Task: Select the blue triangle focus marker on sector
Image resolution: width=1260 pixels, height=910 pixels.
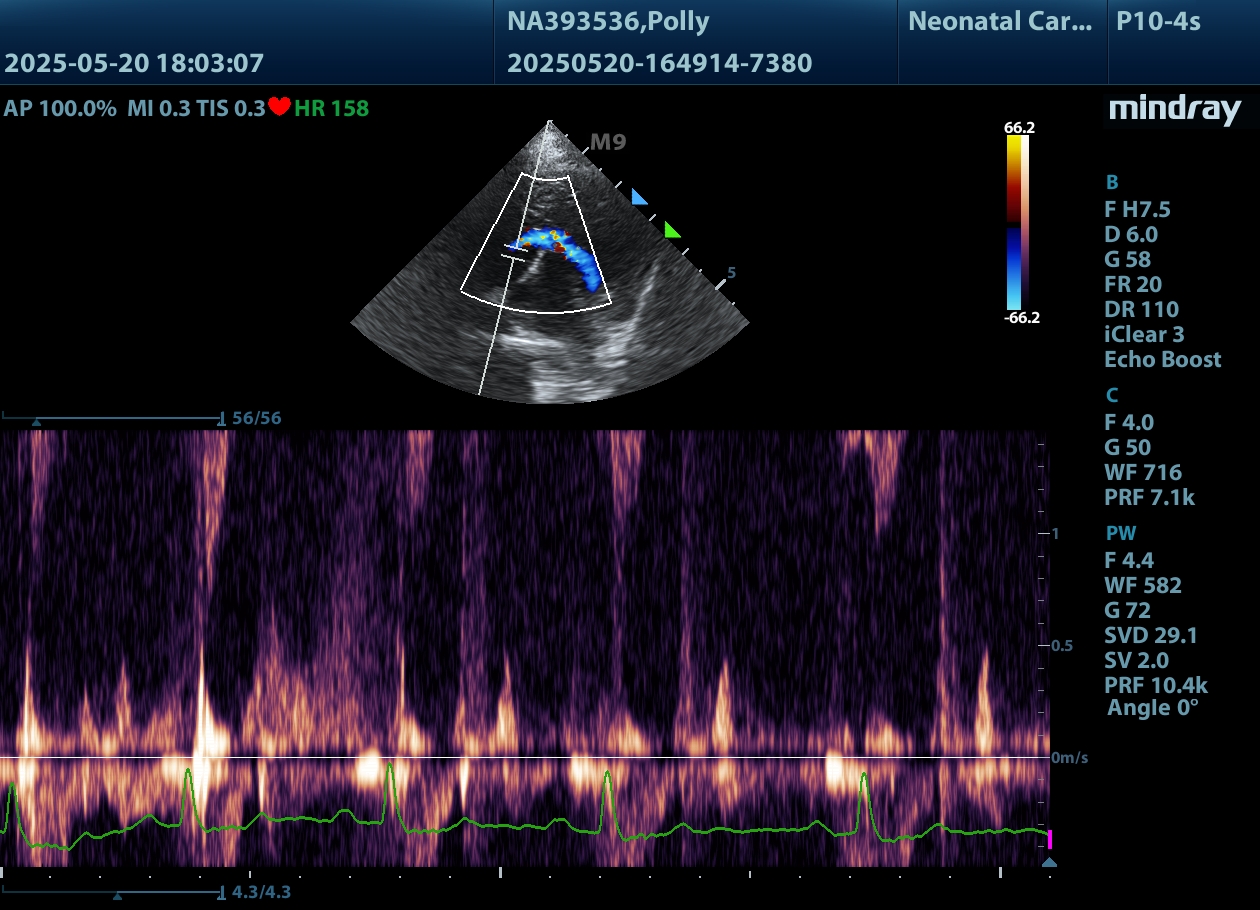Action: click(x=639, y=198)
